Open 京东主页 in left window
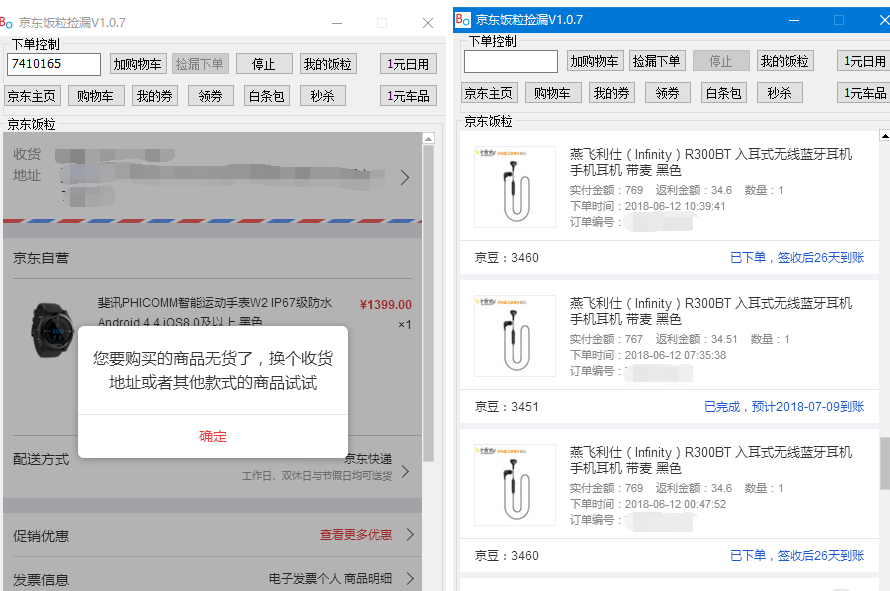The height and width of the screenshot is (591, 890). (32, 96)
